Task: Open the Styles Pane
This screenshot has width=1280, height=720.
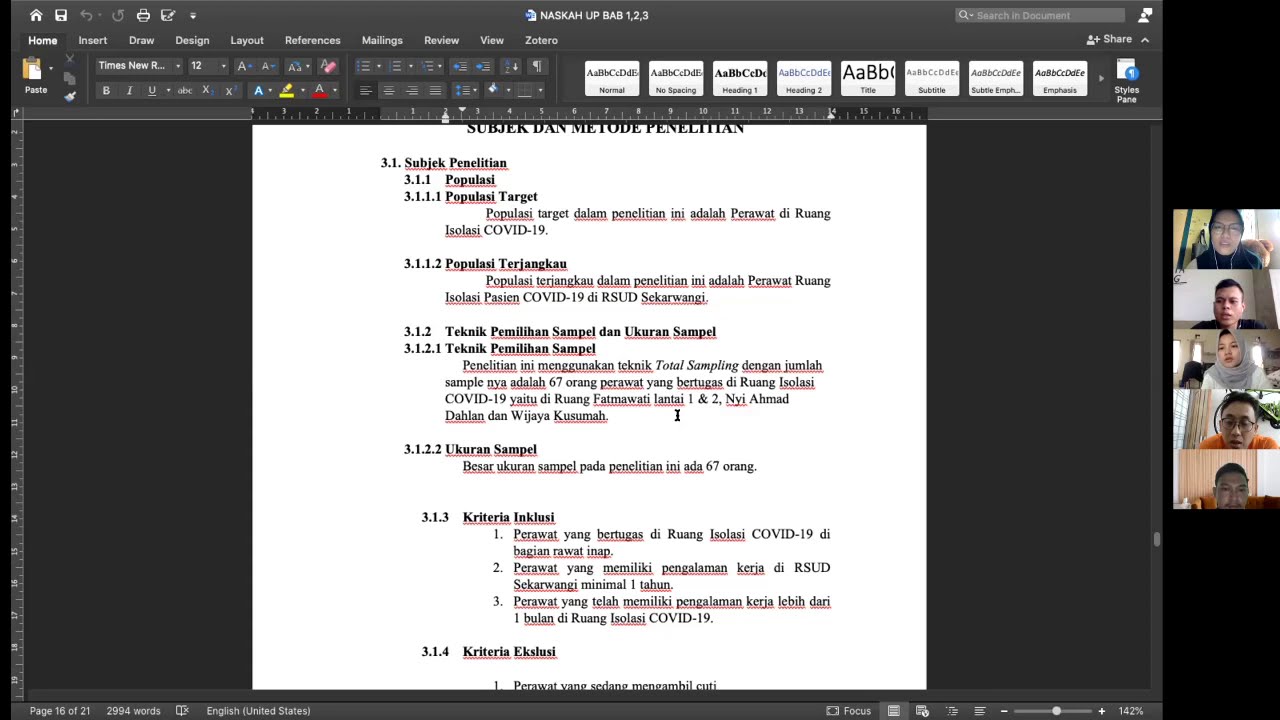Action: [1127, 81]
